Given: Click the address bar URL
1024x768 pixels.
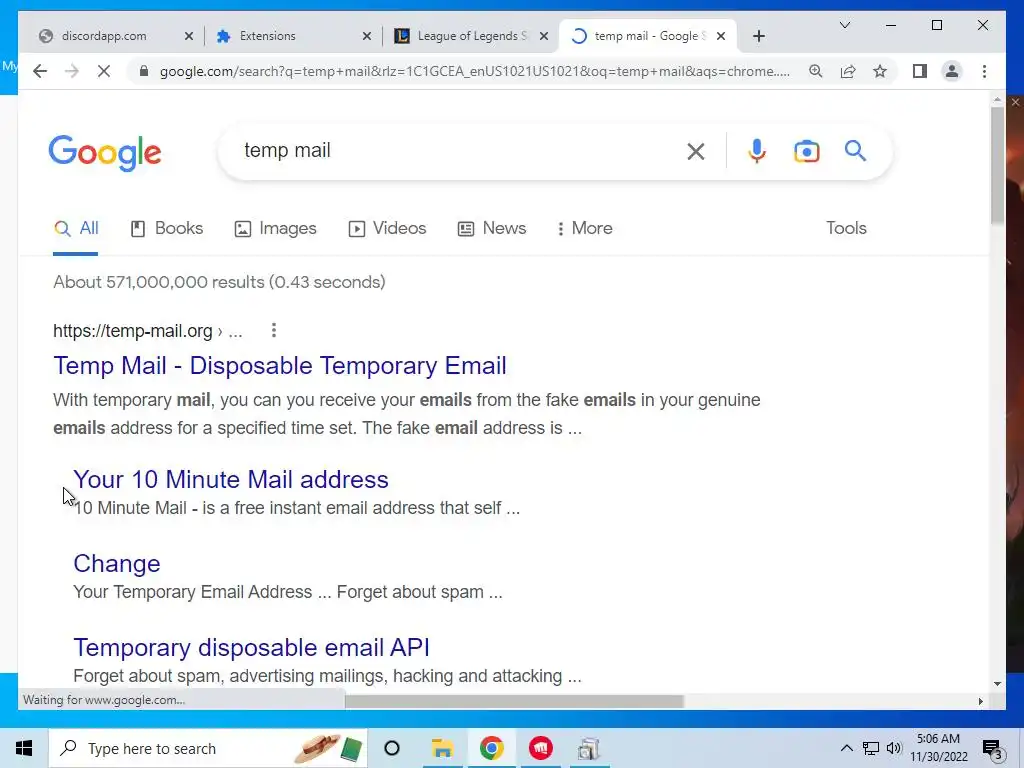Looking at the screenshot, I should 474,71.
